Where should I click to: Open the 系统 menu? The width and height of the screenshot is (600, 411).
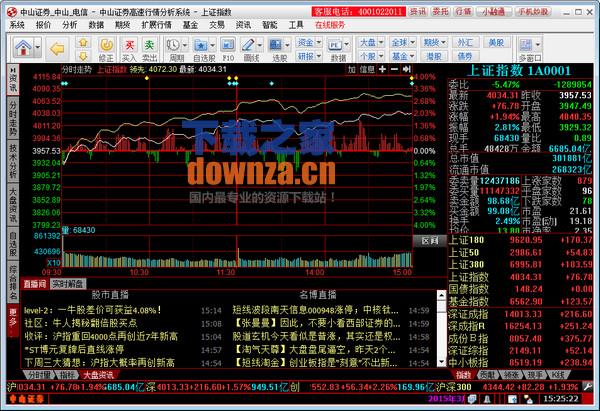coord(17,25)
